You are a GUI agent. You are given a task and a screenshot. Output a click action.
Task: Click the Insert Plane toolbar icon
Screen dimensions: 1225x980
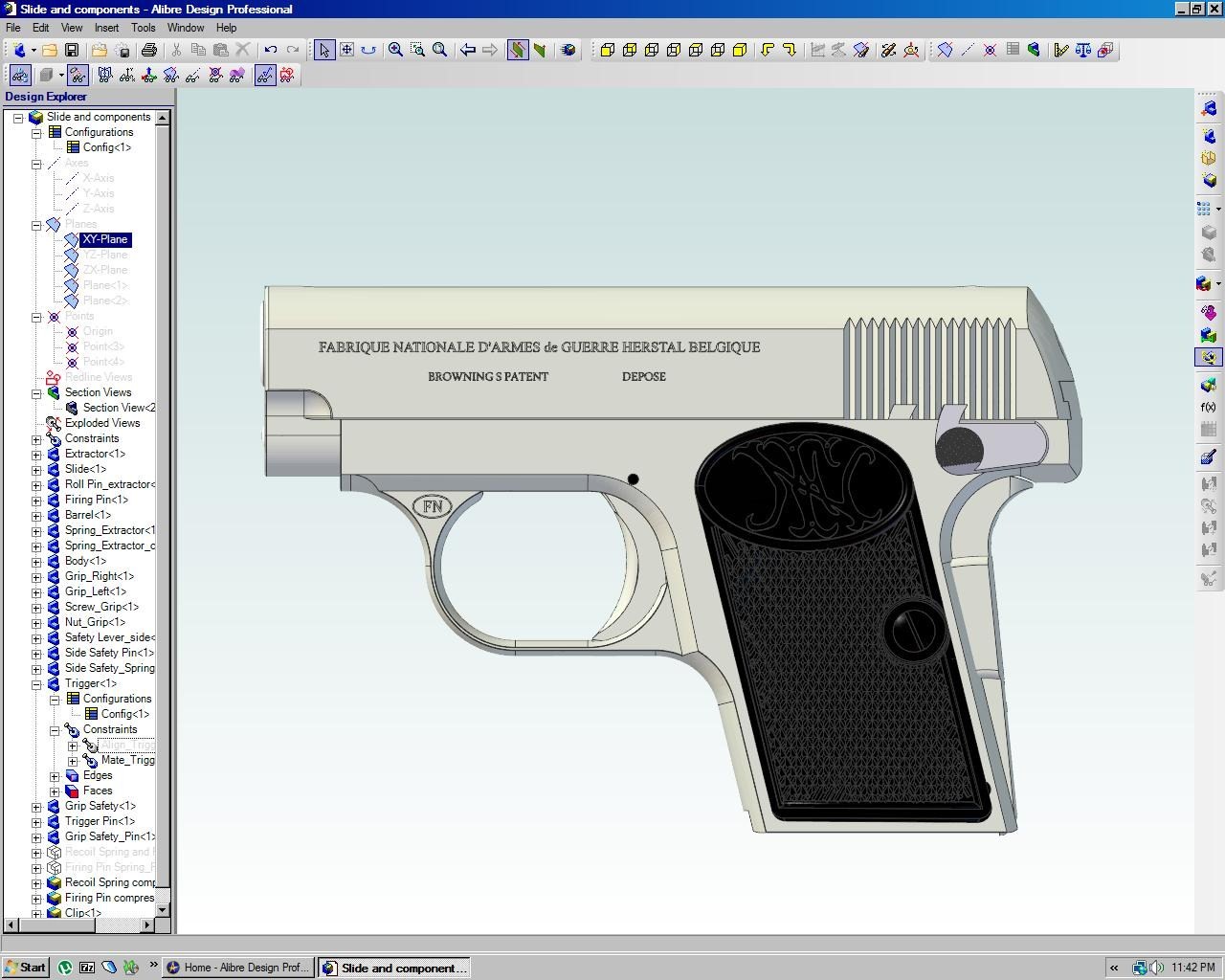[945, 50]
